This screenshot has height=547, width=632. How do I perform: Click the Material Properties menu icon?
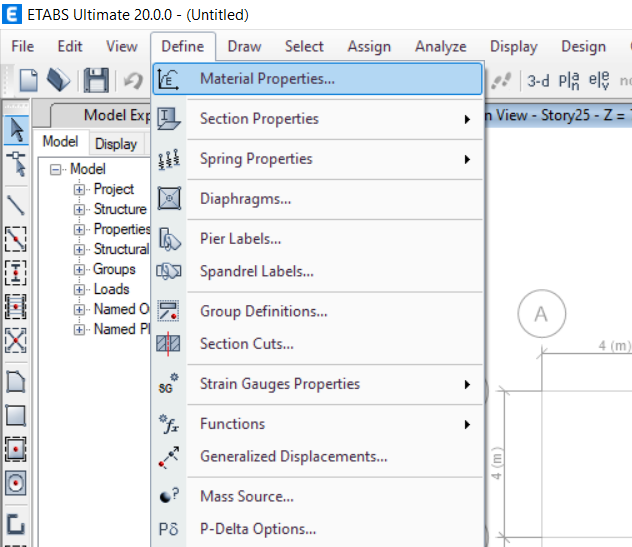click(168, 79)
